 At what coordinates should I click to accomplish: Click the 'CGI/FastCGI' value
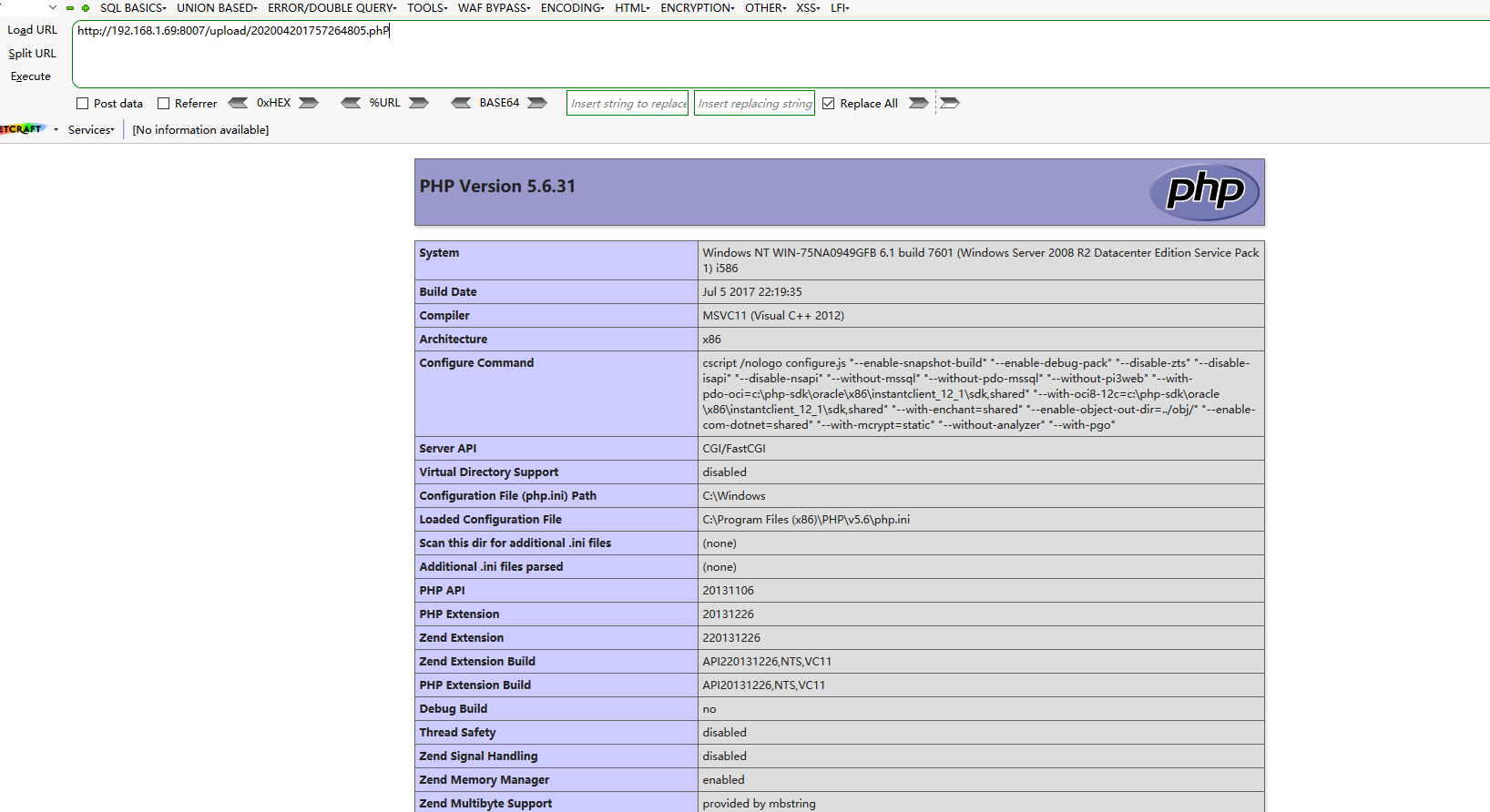coord(734,449)
